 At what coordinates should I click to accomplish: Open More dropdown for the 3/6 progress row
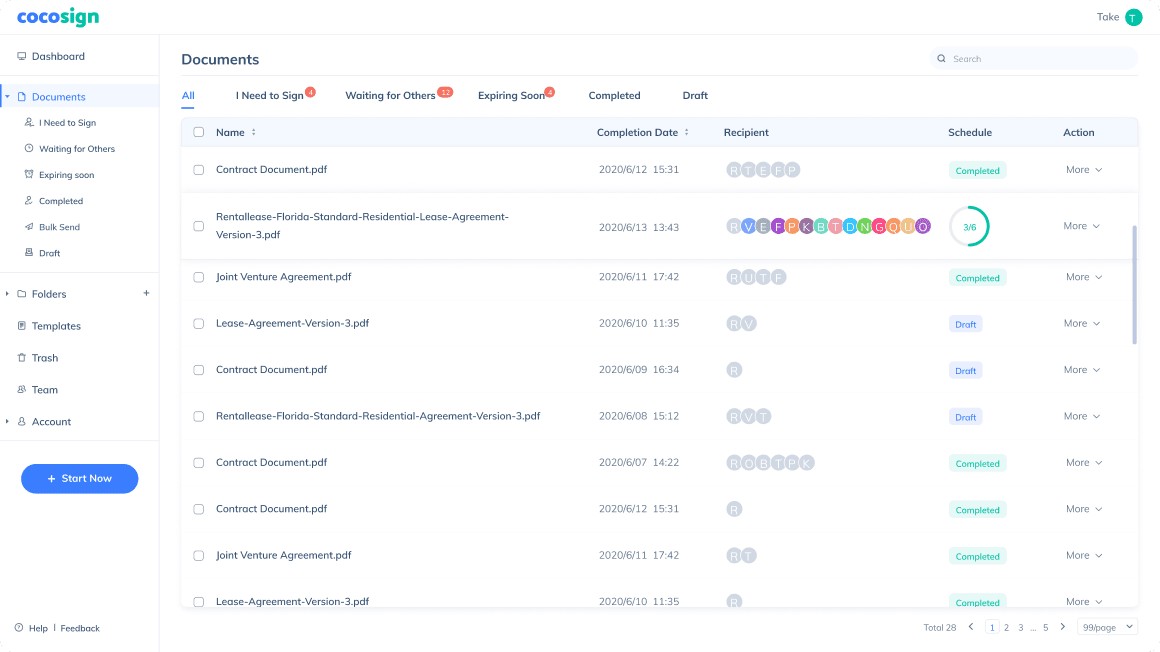click(x=1082, y=226)
